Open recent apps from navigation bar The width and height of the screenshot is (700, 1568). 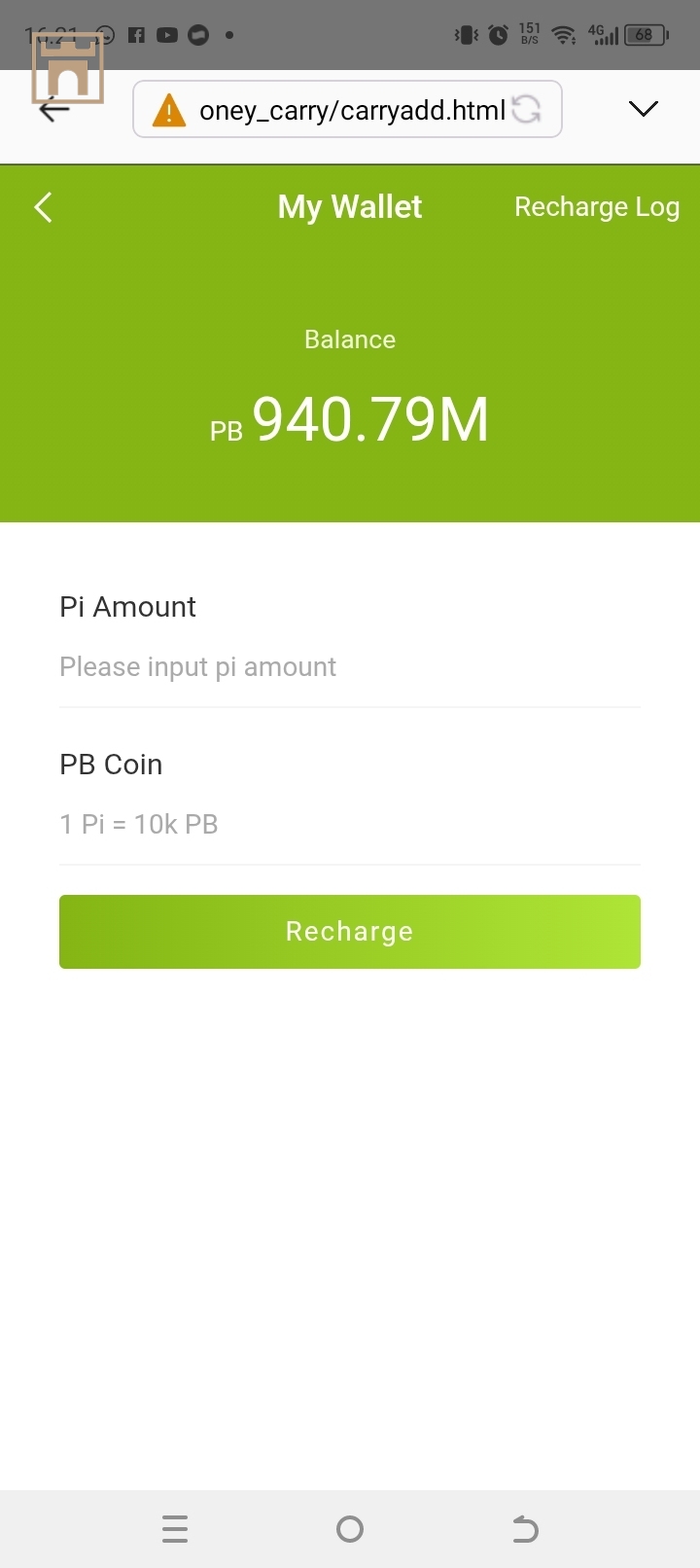(175, 1529)
